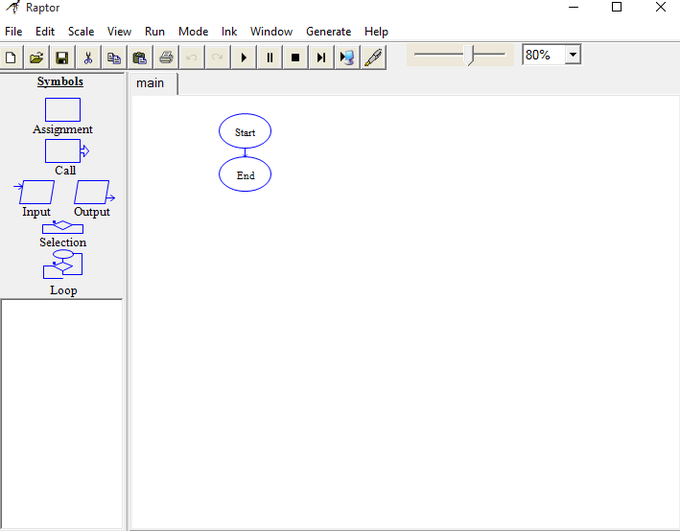680x531 pixels.
Task: Stop the flowchart execution
Action: pyautogui.click(x=295, y=58)
